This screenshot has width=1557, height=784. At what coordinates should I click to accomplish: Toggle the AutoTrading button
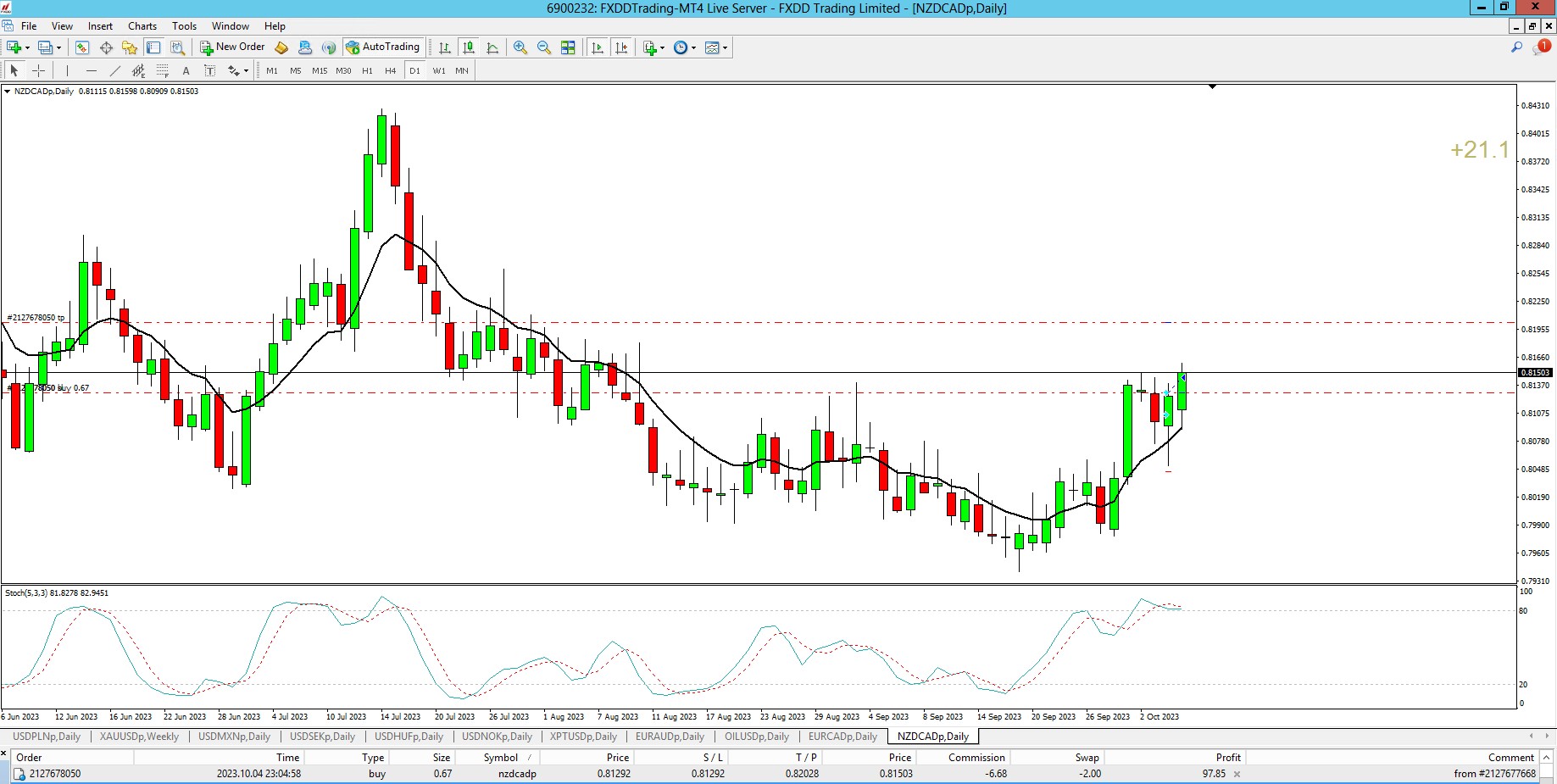pos(382,47)
